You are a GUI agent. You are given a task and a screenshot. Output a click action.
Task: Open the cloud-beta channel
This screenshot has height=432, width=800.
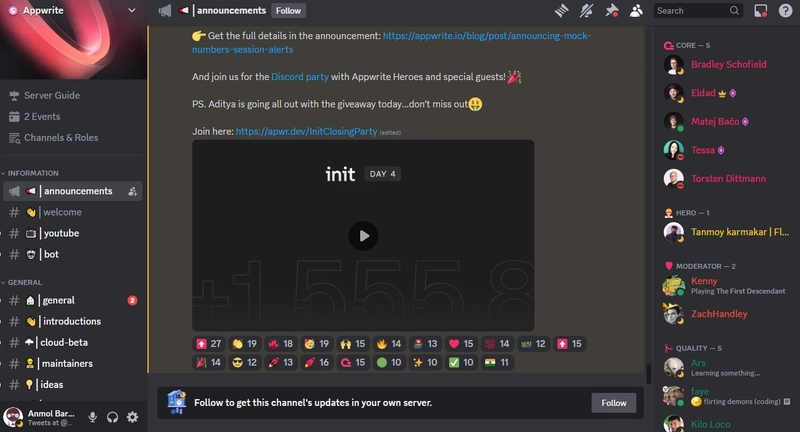(x=73, y=342)
